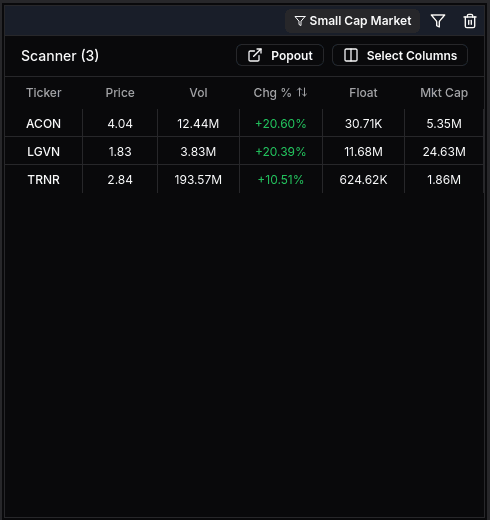This screenshot has height=520, width=490.
Task: Click funnel icon in Small Cap Market chip
Action: (300, 21)
